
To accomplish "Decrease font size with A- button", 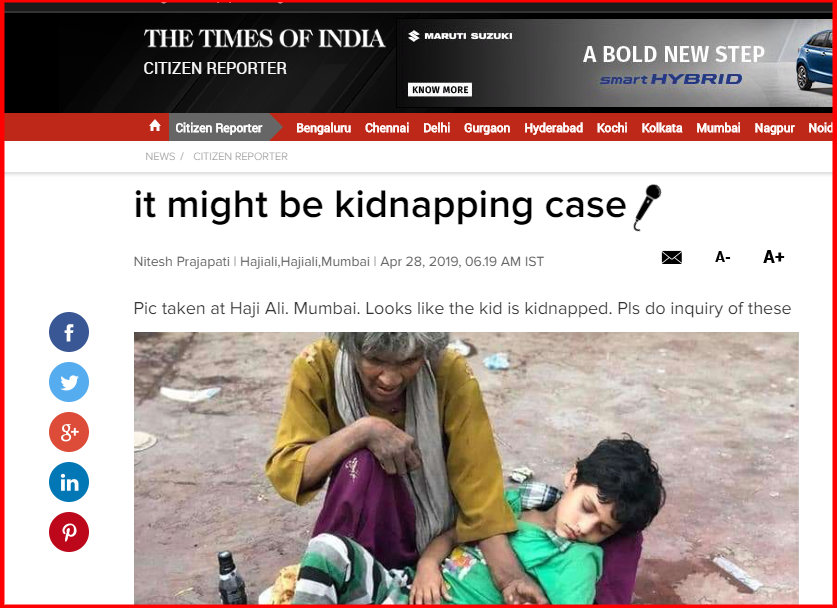I will point(722,257).
